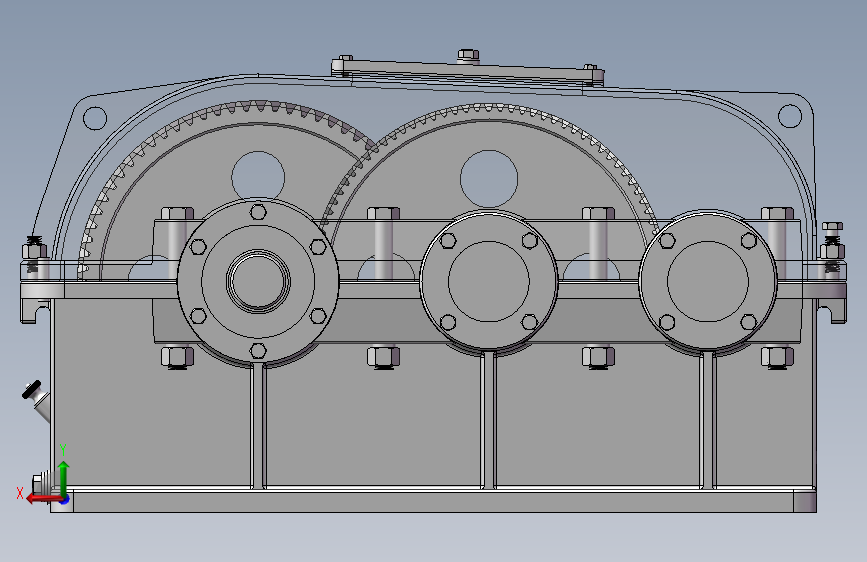Select the flange bolt head right of the right cover
The image size is (867, 562).
coord(777,214)
